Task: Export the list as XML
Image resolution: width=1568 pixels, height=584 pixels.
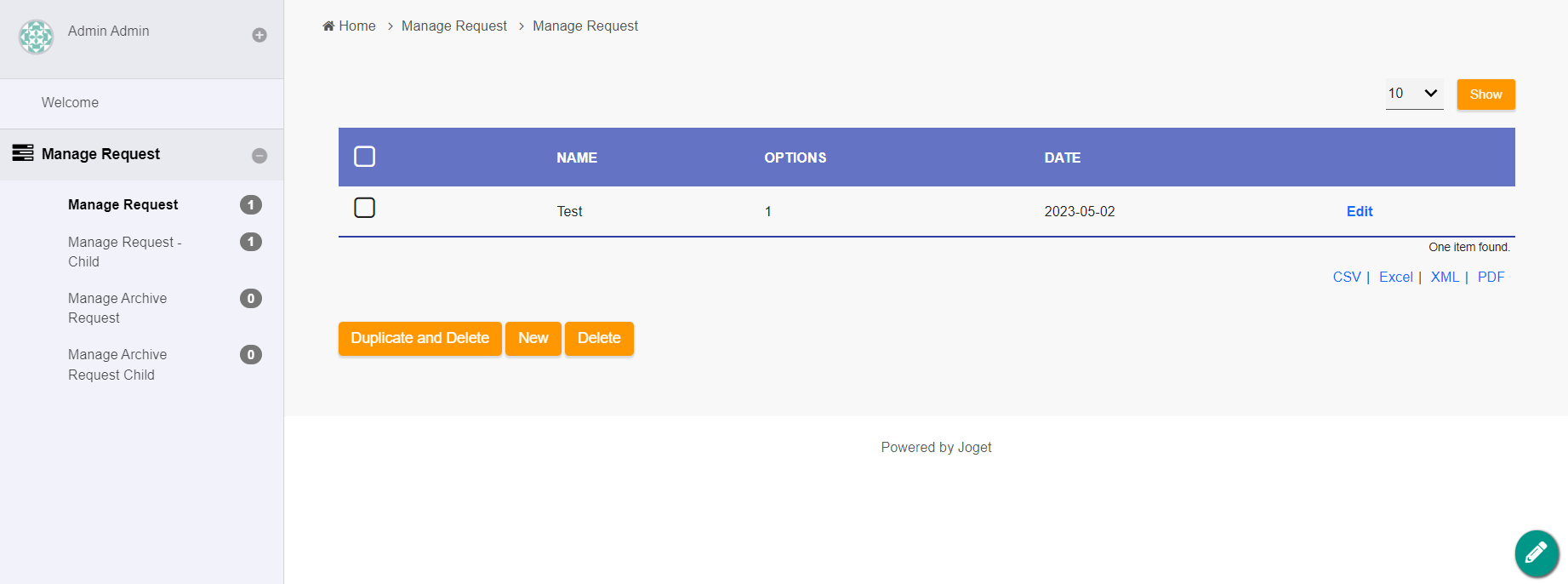Action: (1445, 277)
